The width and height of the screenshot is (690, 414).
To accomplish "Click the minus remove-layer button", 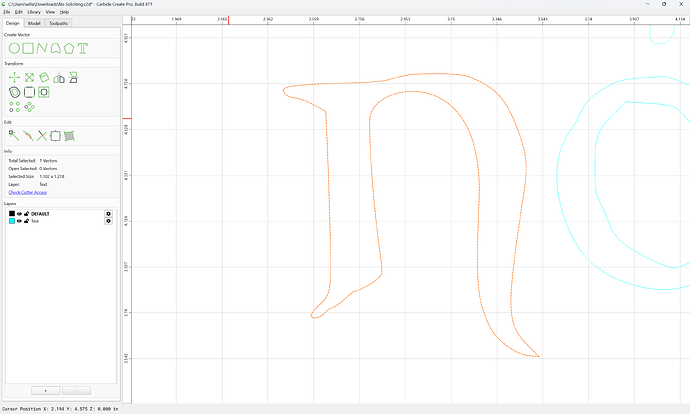I will 77,391.
